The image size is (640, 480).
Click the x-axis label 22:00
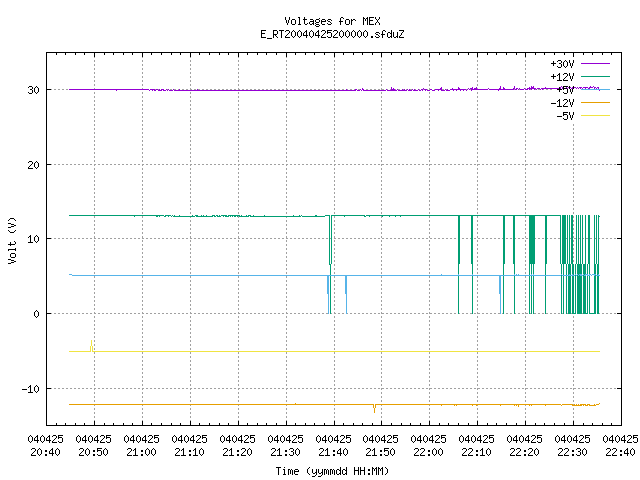[x=428, y=452]
